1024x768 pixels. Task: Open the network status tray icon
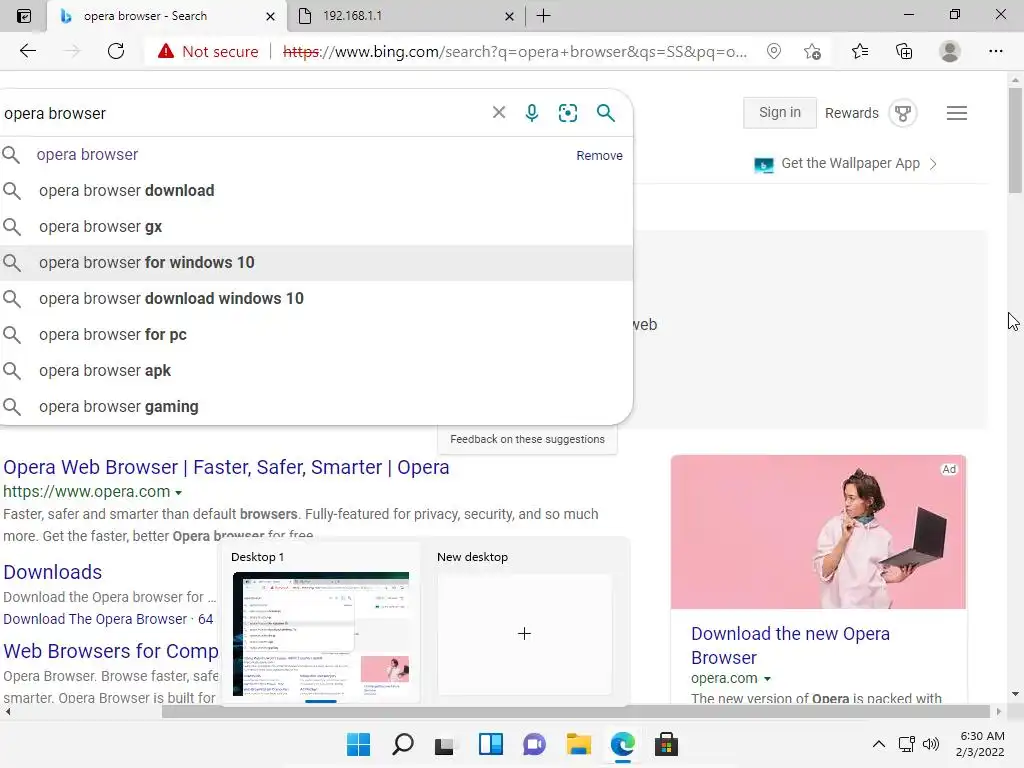coord(906,744)
